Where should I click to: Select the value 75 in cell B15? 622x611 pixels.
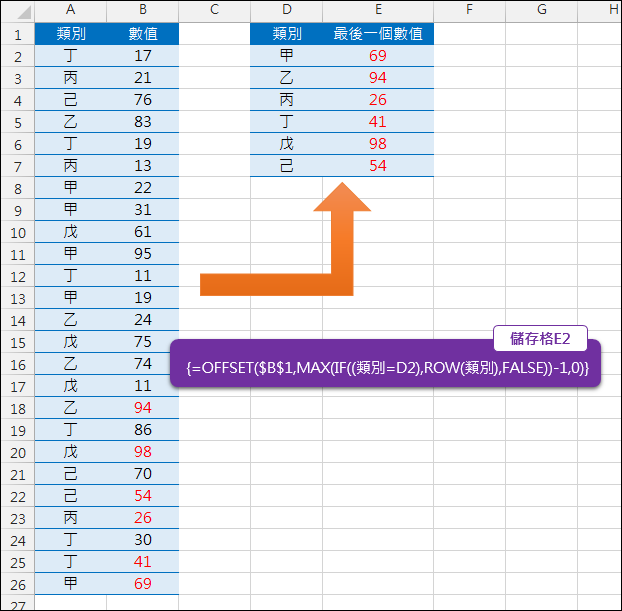point(143,342)
